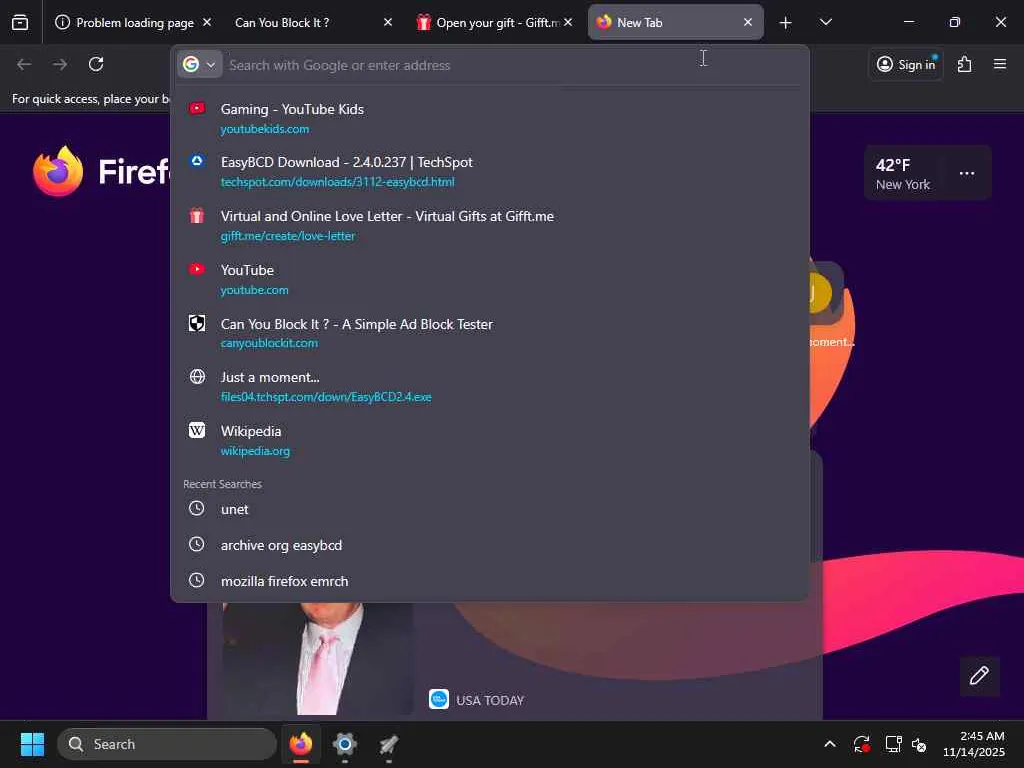This screenshot has width=1024, height=768.
Task: Open the YouTube suggestion entry
Action: tap(490, 280)
